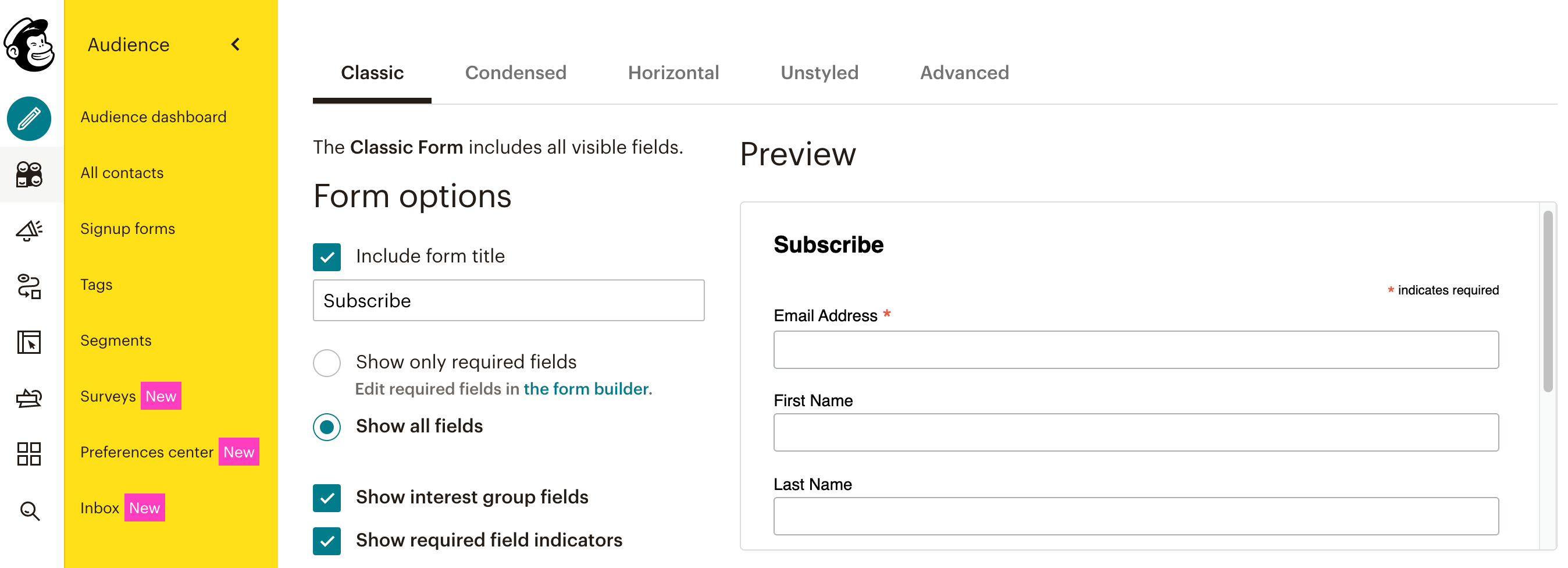This screenshot has height=568, width=1568.
Task: Click the Mailchimp Freddie logo
Action: tap(29, 44)
